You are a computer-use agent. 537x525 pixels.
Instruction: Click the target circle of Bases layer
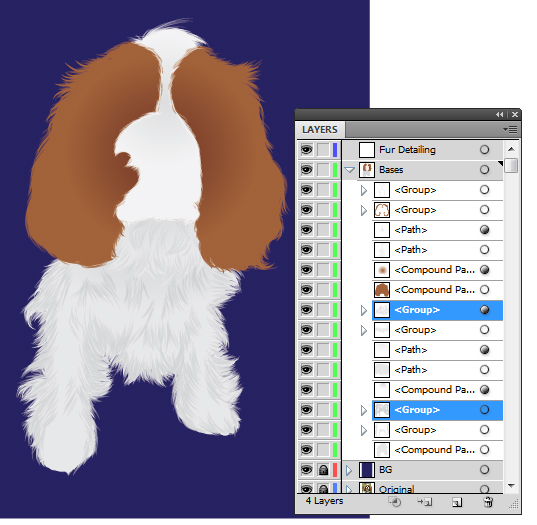484,170
